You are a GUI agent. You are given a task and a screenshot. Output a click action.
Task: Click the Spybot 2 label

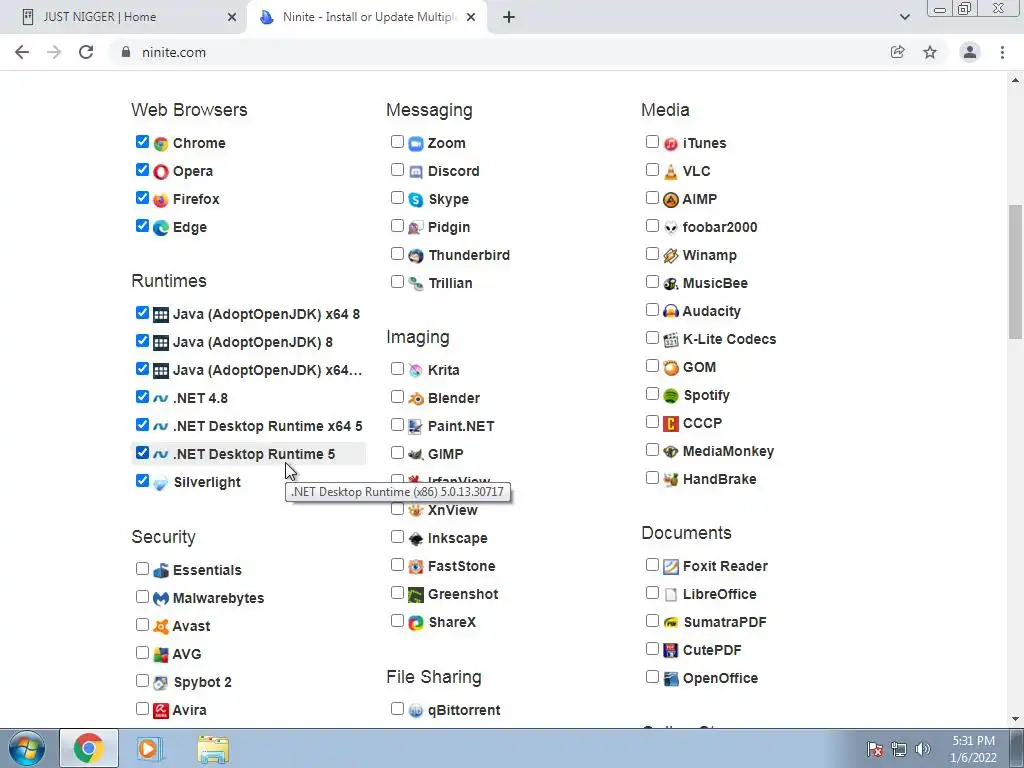point(202,682)
